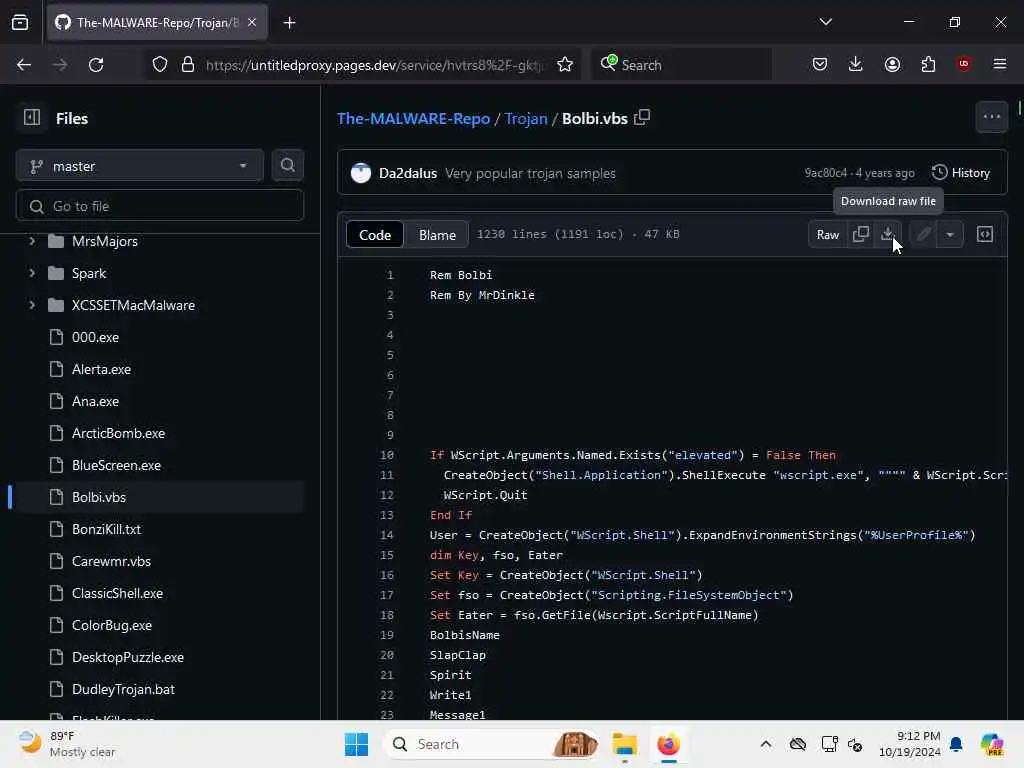This screenshot has height=768, width=1024.
Task: Select DudleyTrojan.bat file
Action: point(123,689)
